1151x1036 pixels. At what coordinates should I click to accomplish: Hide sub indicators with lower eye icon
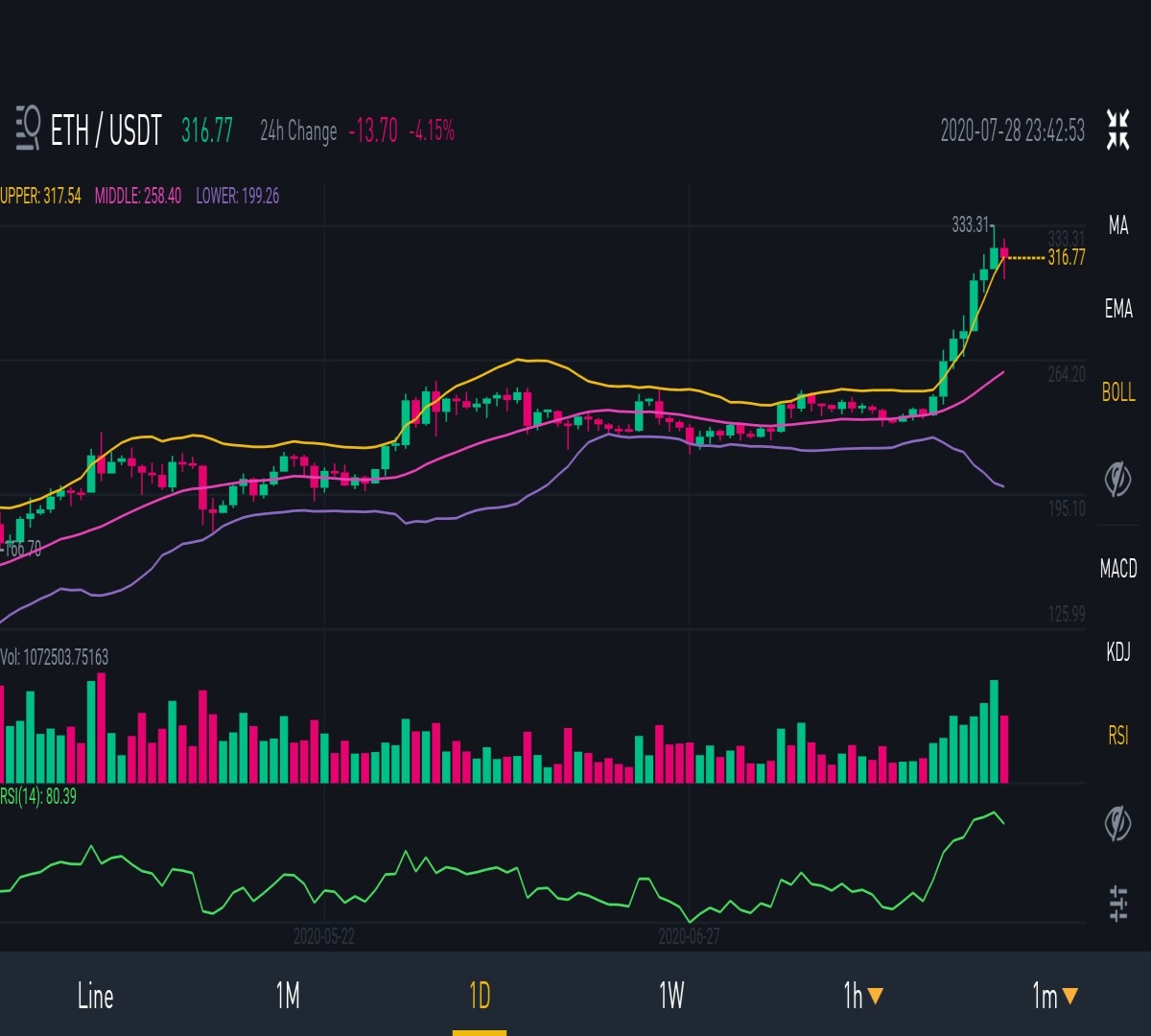click(1117, 822)
